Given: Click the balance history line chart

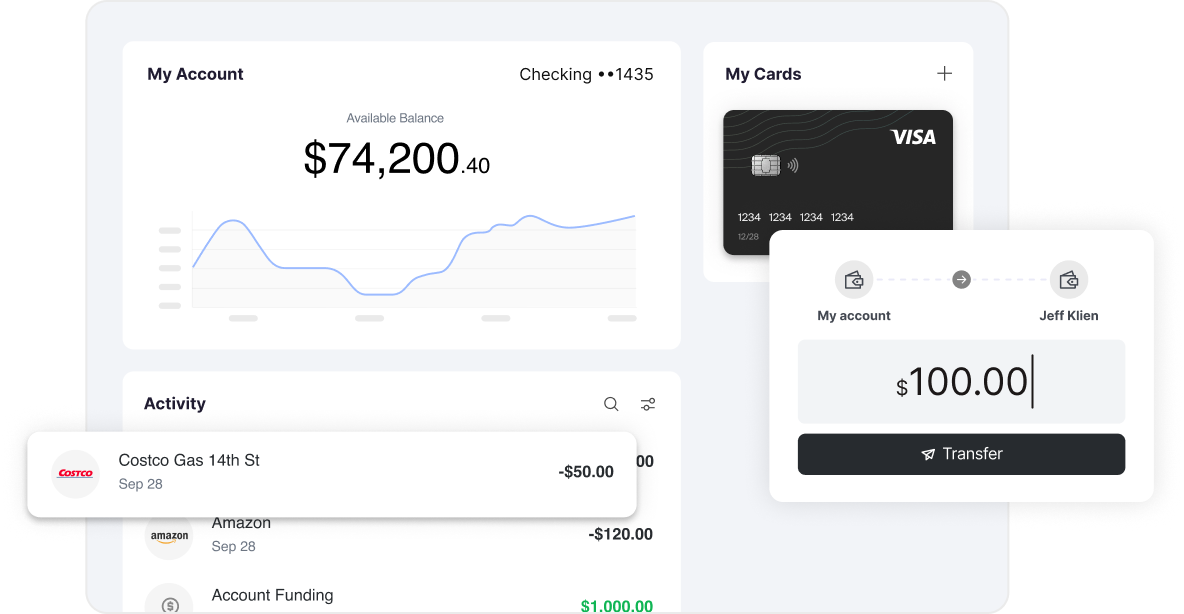Looking at the screenshot, I should 414,260.
